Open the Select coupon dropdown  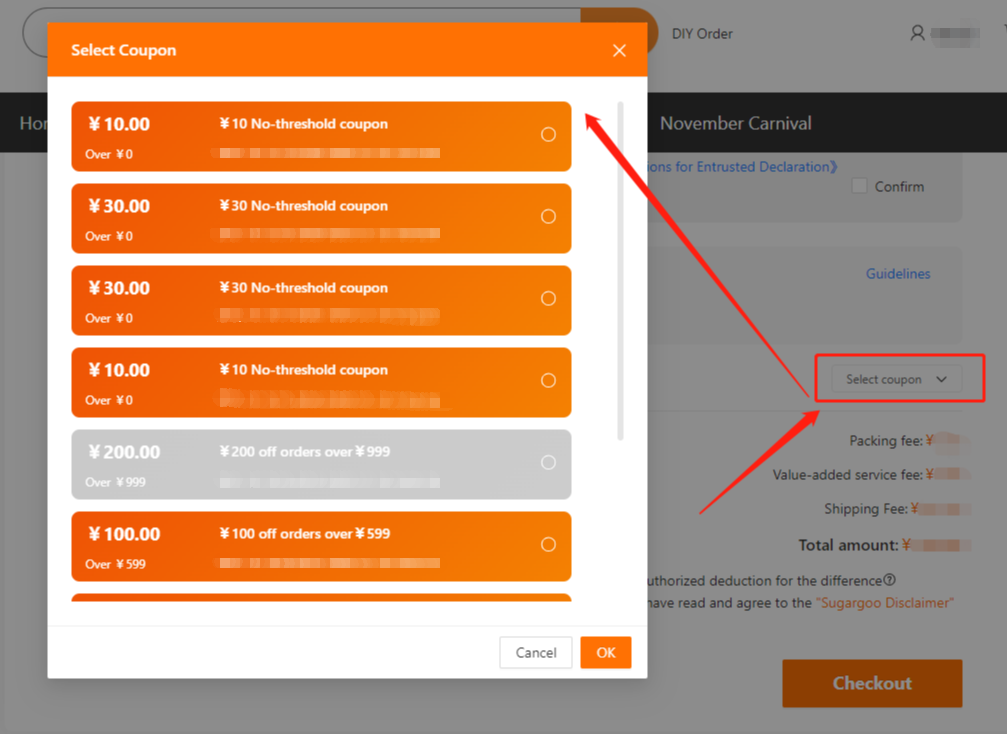pyautogui.click(x=897, y=379)
